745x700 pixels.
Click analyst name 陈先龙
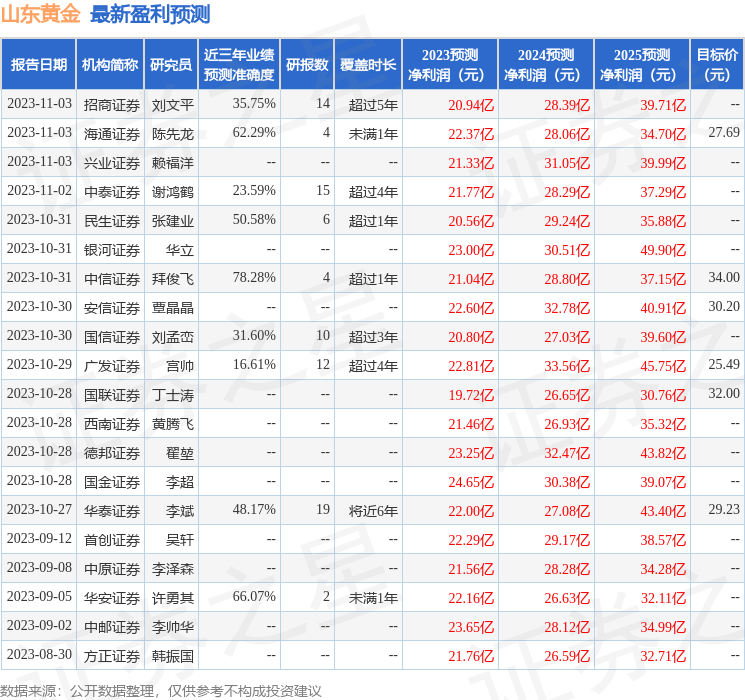point(173,134)
